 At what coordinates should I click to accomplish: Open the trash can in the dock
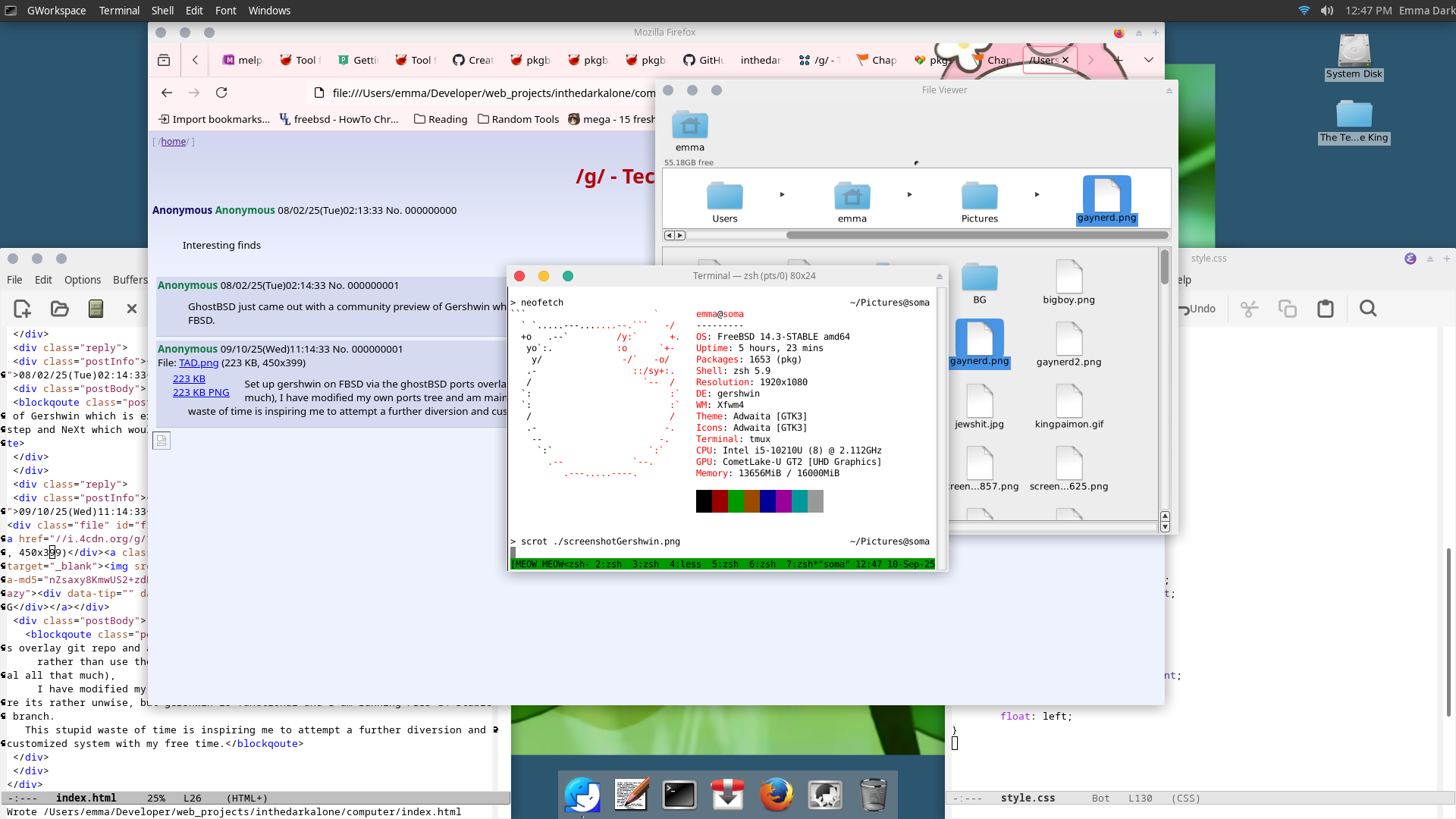point(873,795)
